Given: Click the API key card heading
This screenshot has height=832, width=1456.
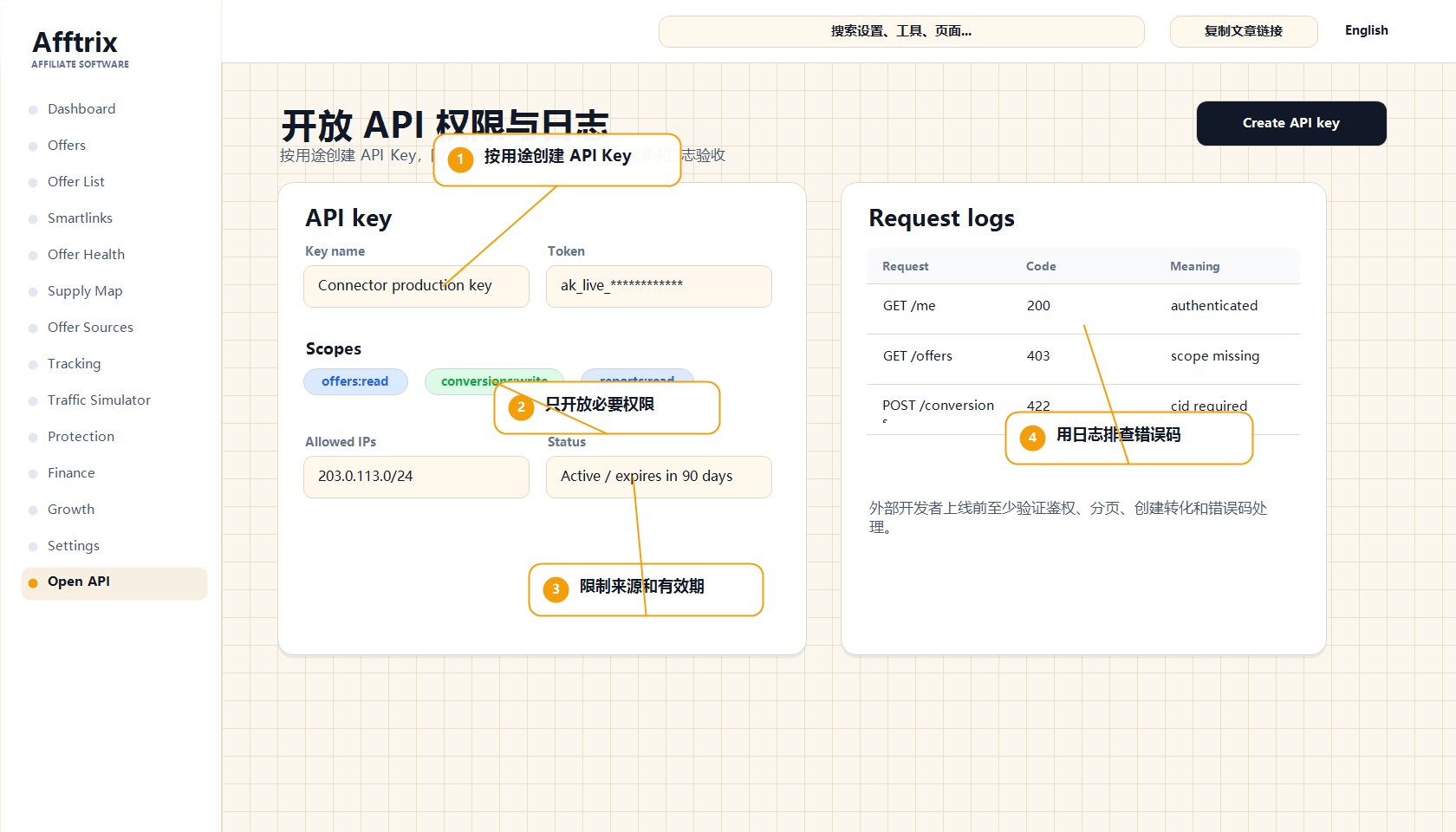Looking at the screenshot, I should [x=348, y=218].
